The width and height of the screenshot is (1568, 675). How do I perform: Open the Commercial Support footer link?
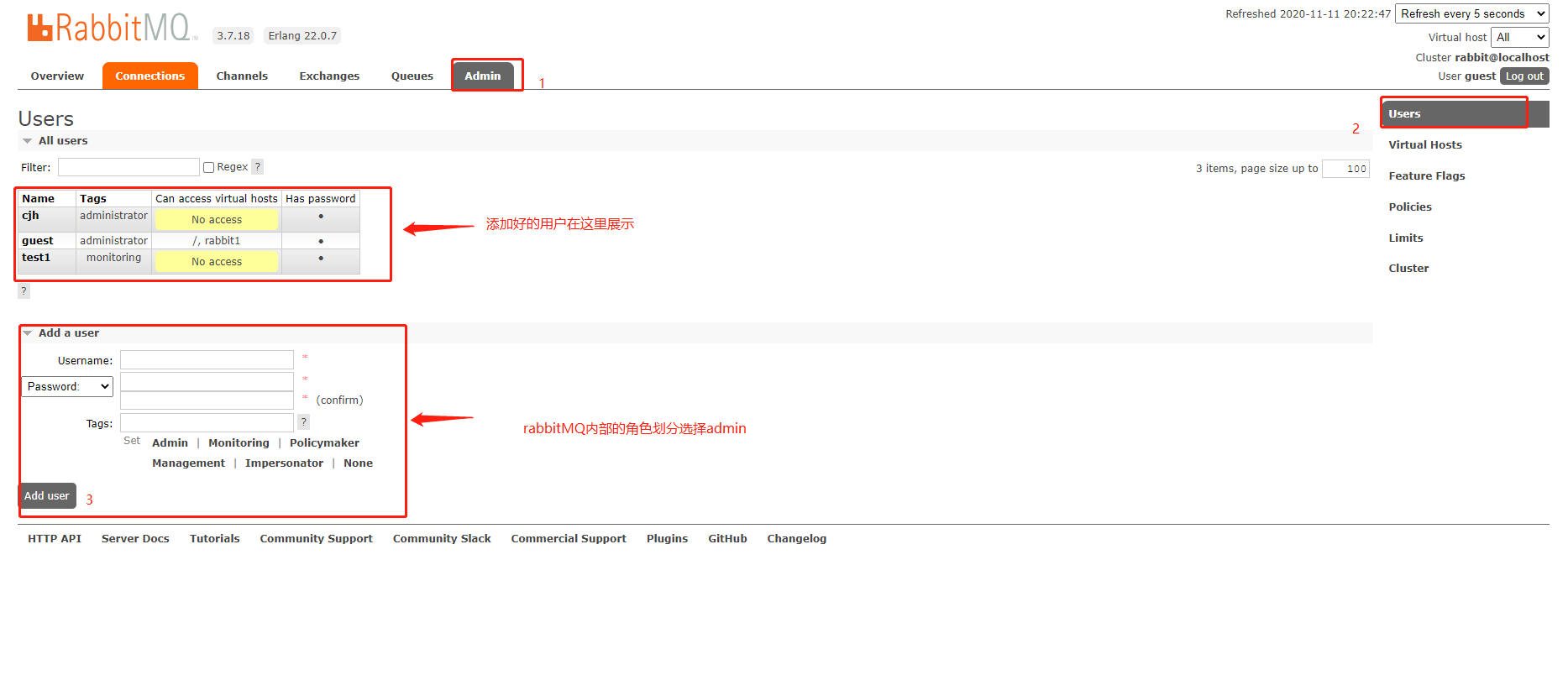tap(569, 539)
